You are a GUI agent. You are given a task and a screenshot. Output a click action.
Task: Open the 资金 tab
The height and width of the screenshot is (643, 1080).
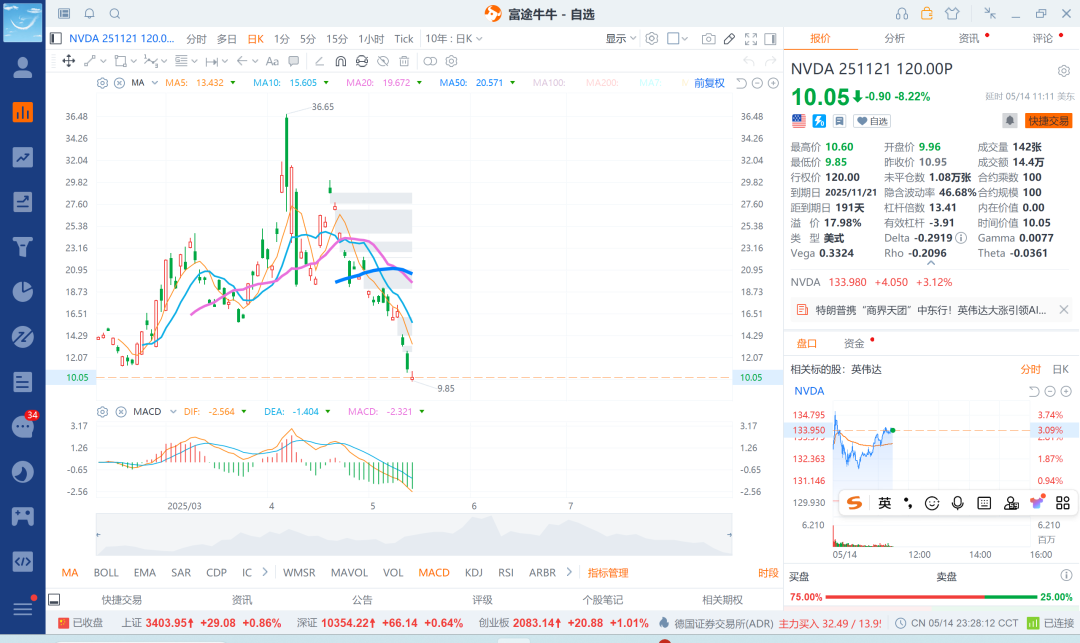click(854, 344)
